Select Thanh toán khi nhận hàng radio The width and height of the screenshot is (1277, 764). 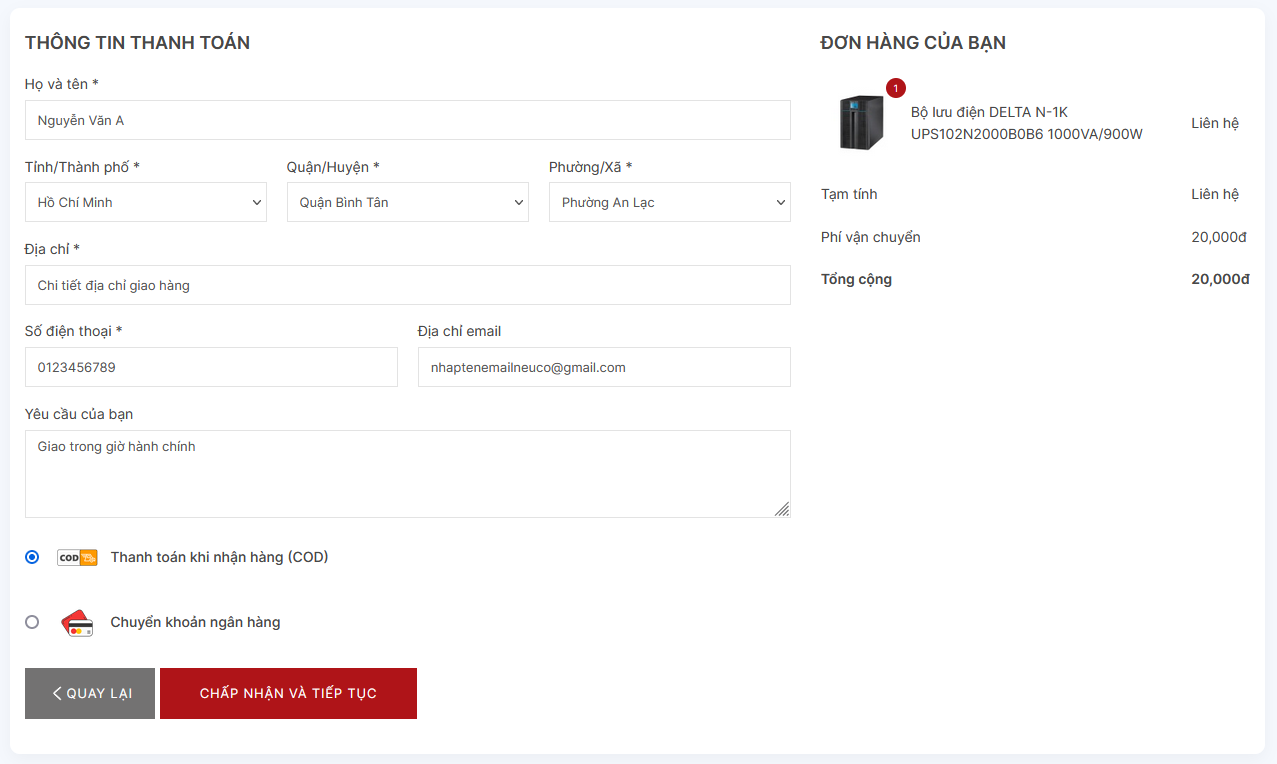[32, 557]
